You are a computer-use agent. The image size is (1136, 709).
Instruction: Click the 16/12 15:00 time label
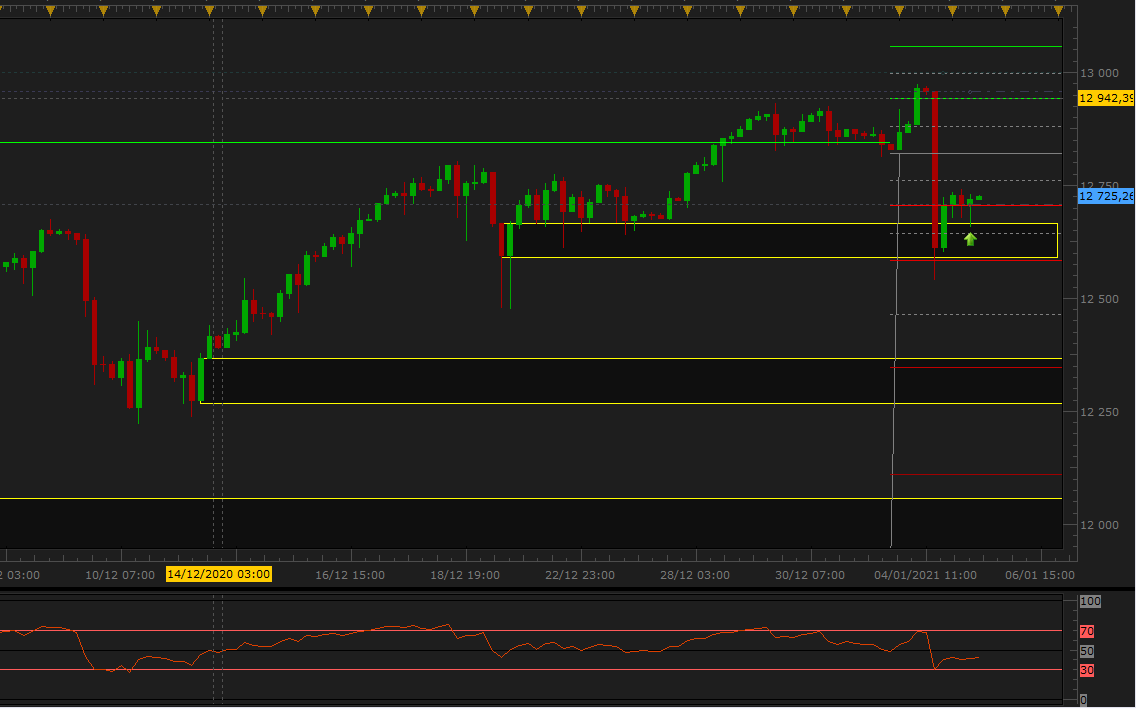pos(350,575)
